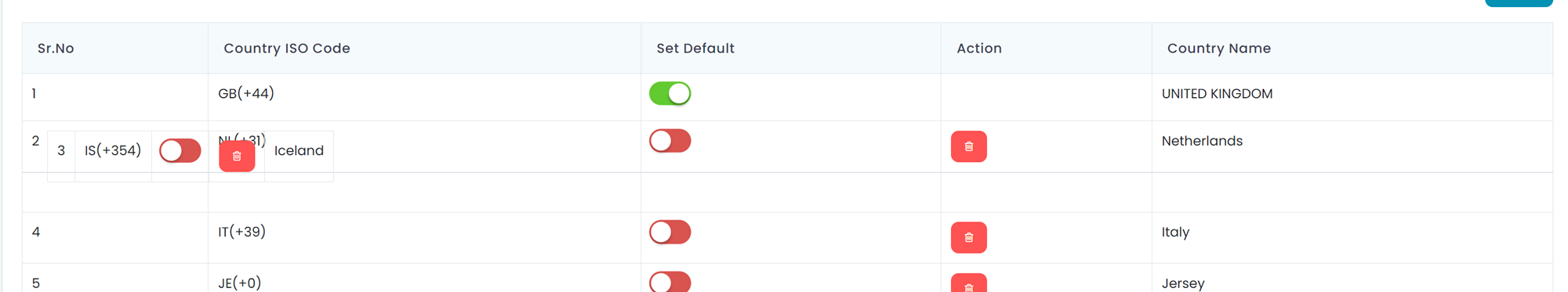The width and height of the screenshot is (1568, 292).
Task: Delete the Netherlands row with trash icon
Action: (x=968, y=146)
